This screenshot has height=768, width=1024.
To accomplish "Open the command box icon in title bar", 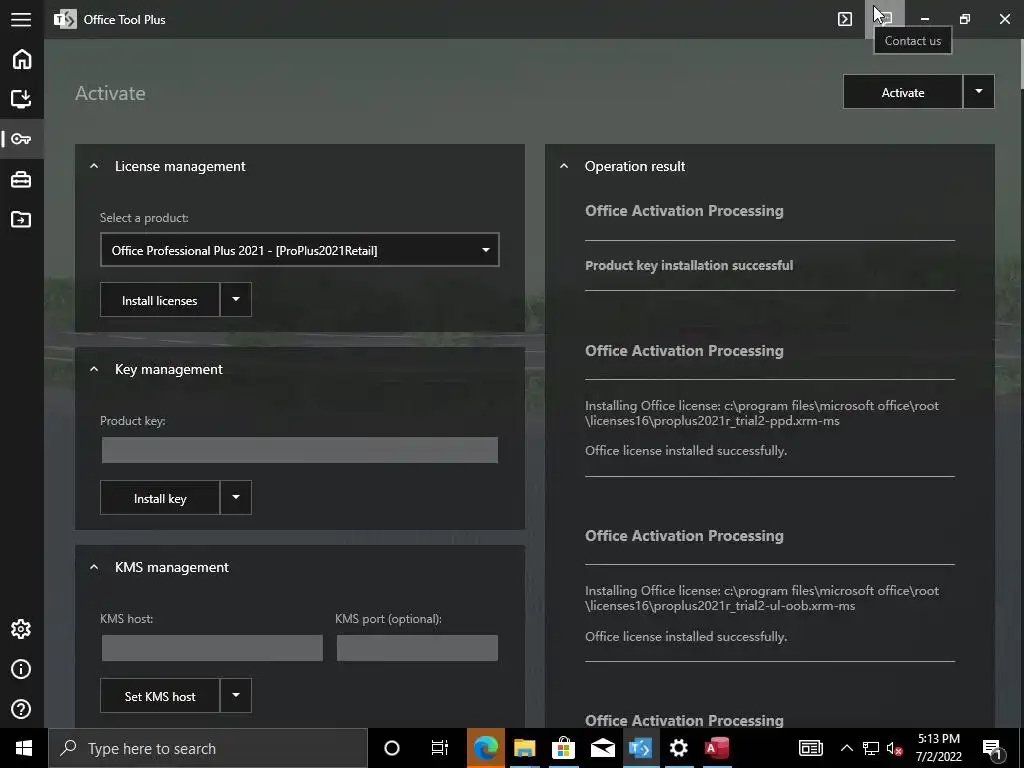I will click(845, 19).
